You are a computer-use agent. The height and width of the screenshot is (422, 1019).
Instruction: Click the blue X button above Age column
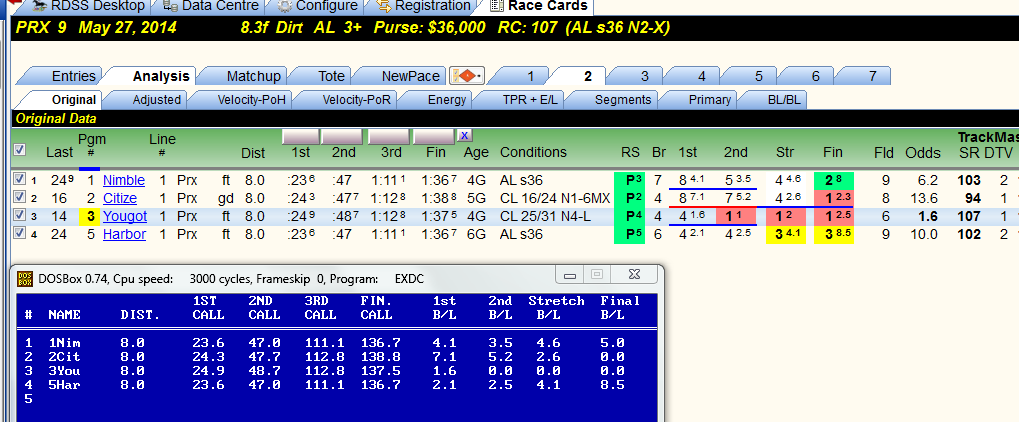tap(464, 135)
